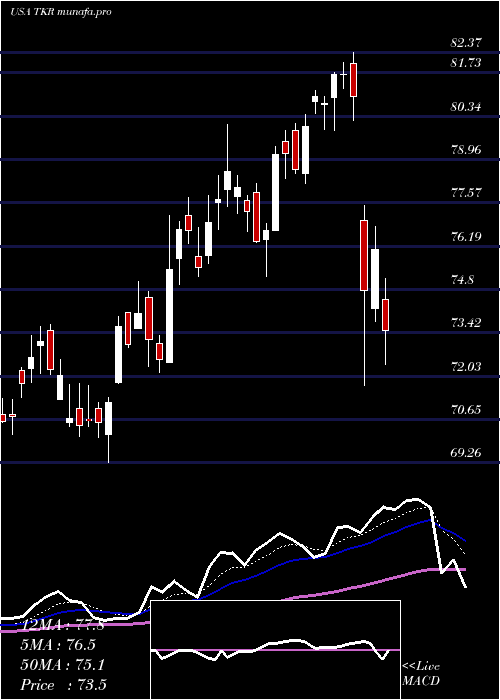The image size is (500, 700).
Task: Click the 72.03 price level label
Action: [466, 367]
